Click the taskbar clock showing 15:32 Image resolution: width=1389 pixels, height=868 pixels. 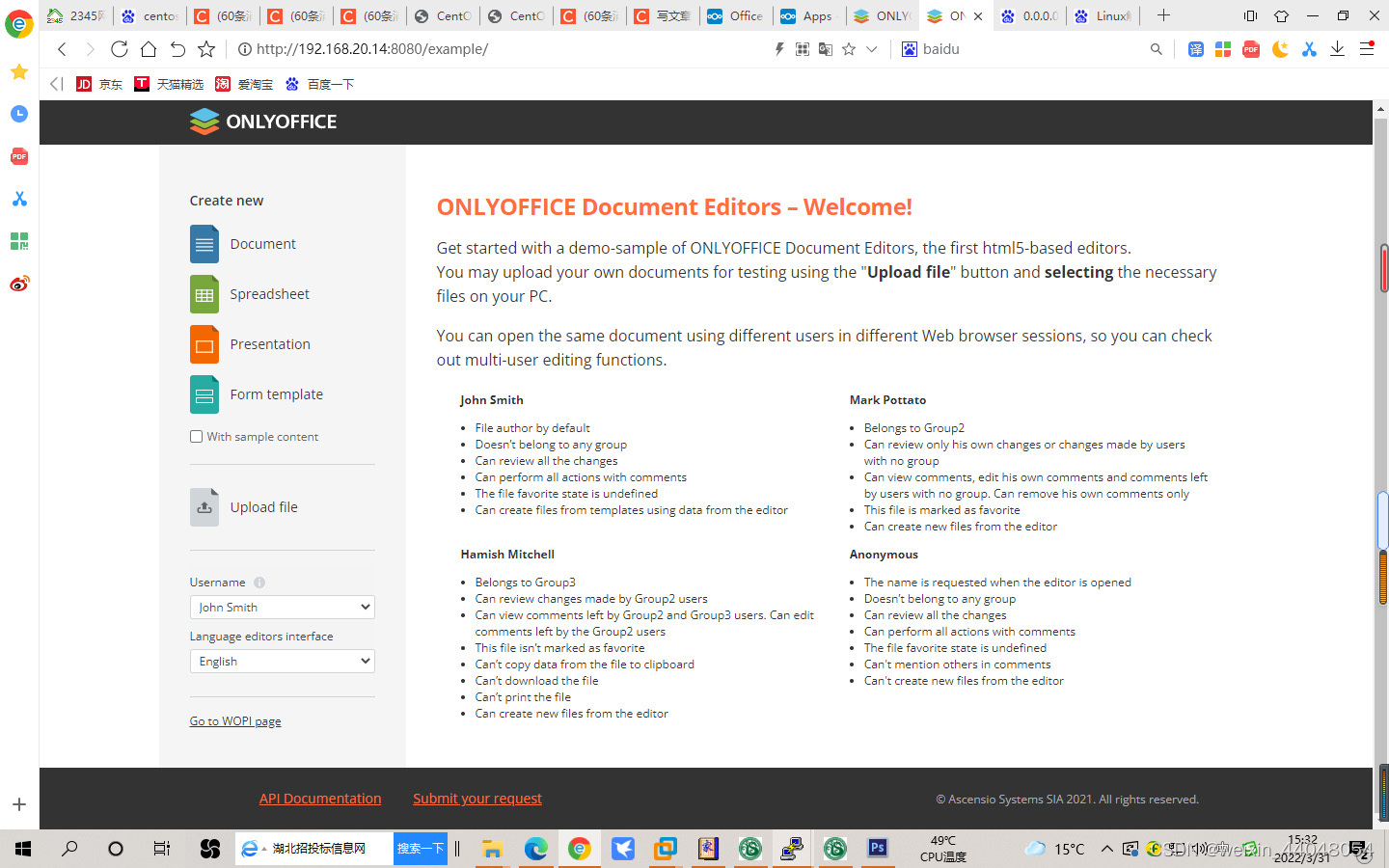point(1302,849)
